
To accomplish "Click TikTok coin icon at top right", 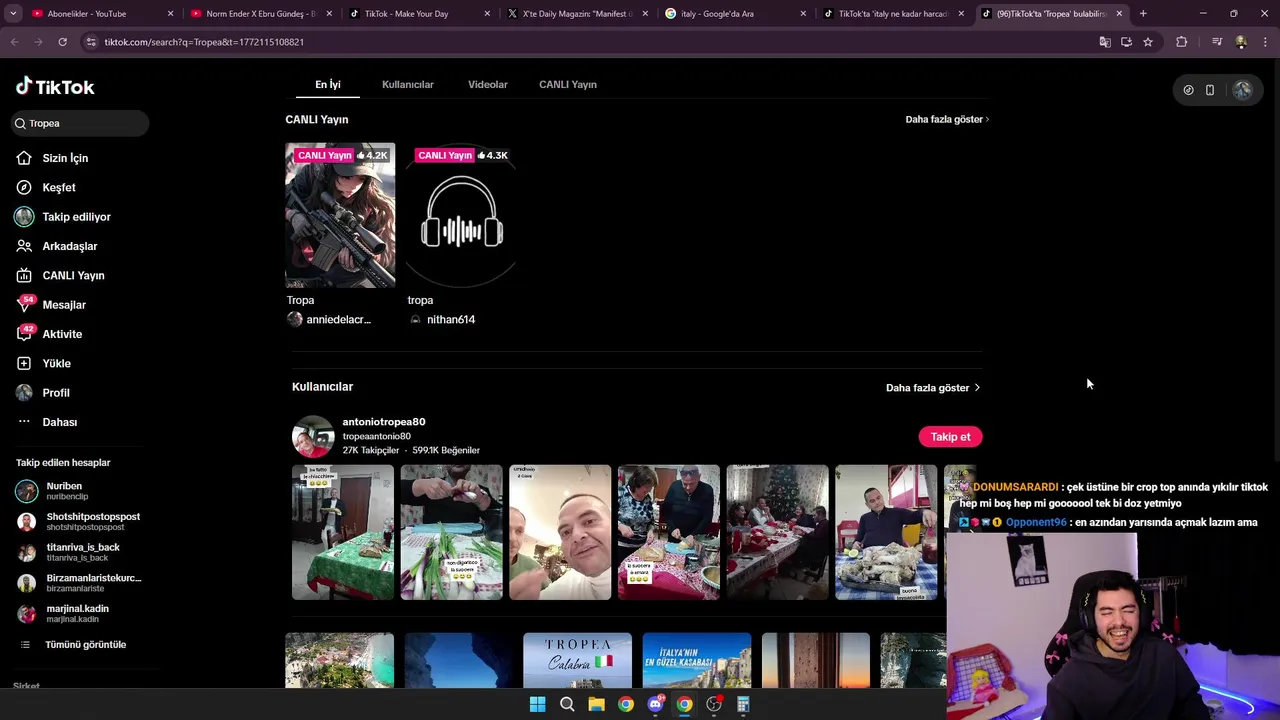I will (x=1188, y=90).
